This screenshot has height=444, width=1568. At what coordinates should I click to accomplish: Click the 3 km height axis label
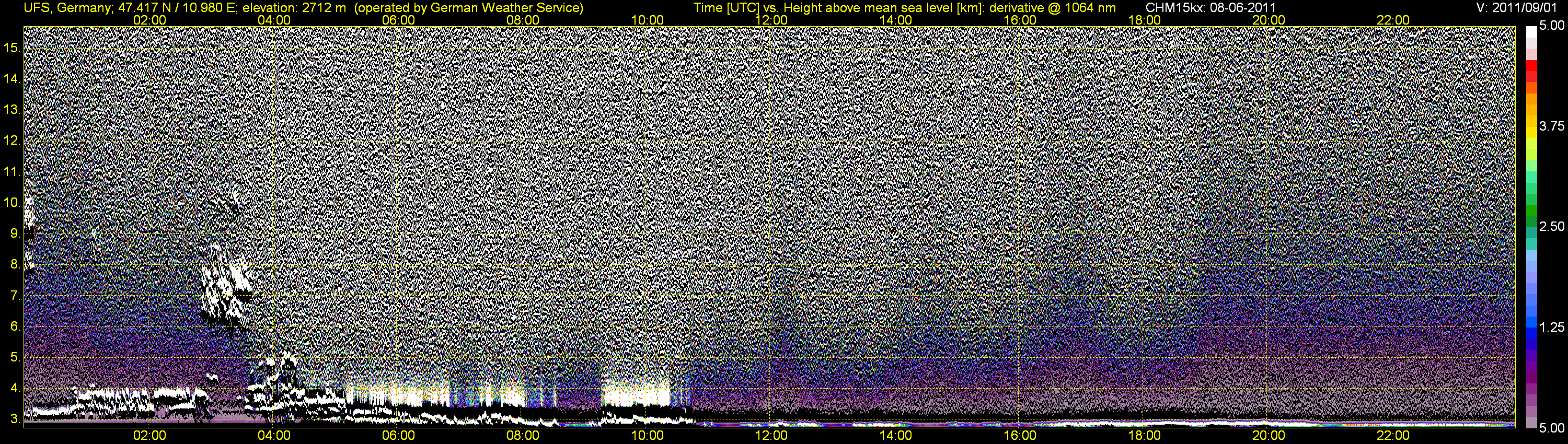[16, 419]
